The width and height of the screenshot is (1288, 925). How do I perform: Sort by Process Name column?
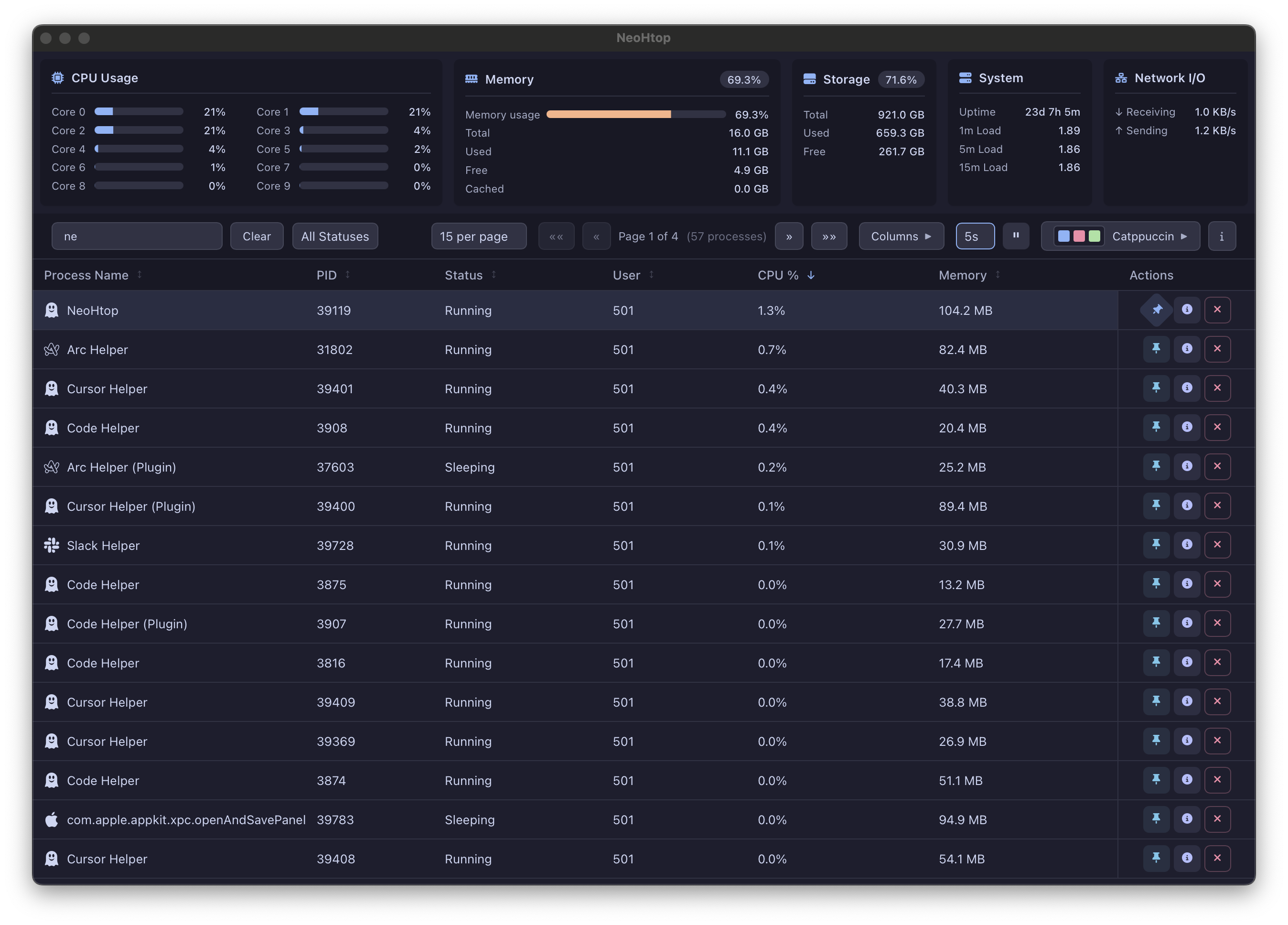tap(93, 275)
